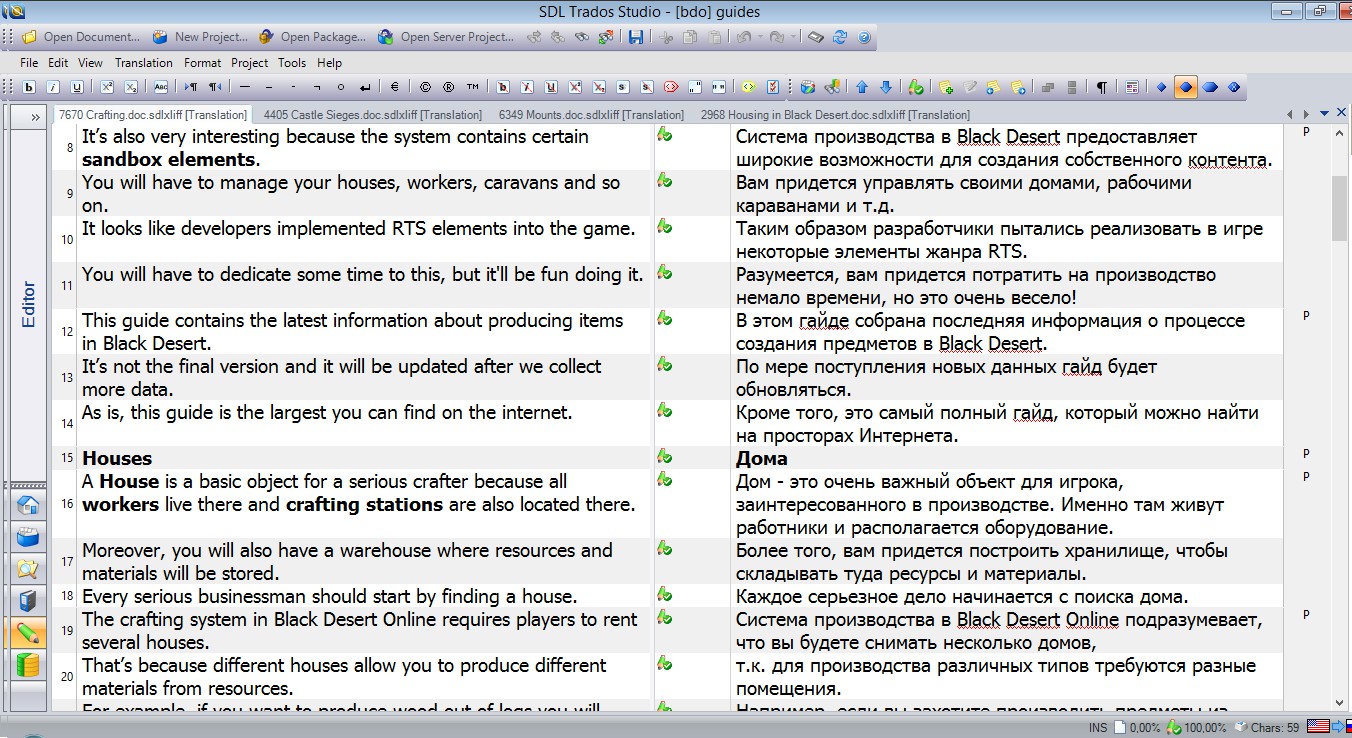Switch to the 4405 Castle Sieges document tab
1352x738 pixels.
(372, 115)
